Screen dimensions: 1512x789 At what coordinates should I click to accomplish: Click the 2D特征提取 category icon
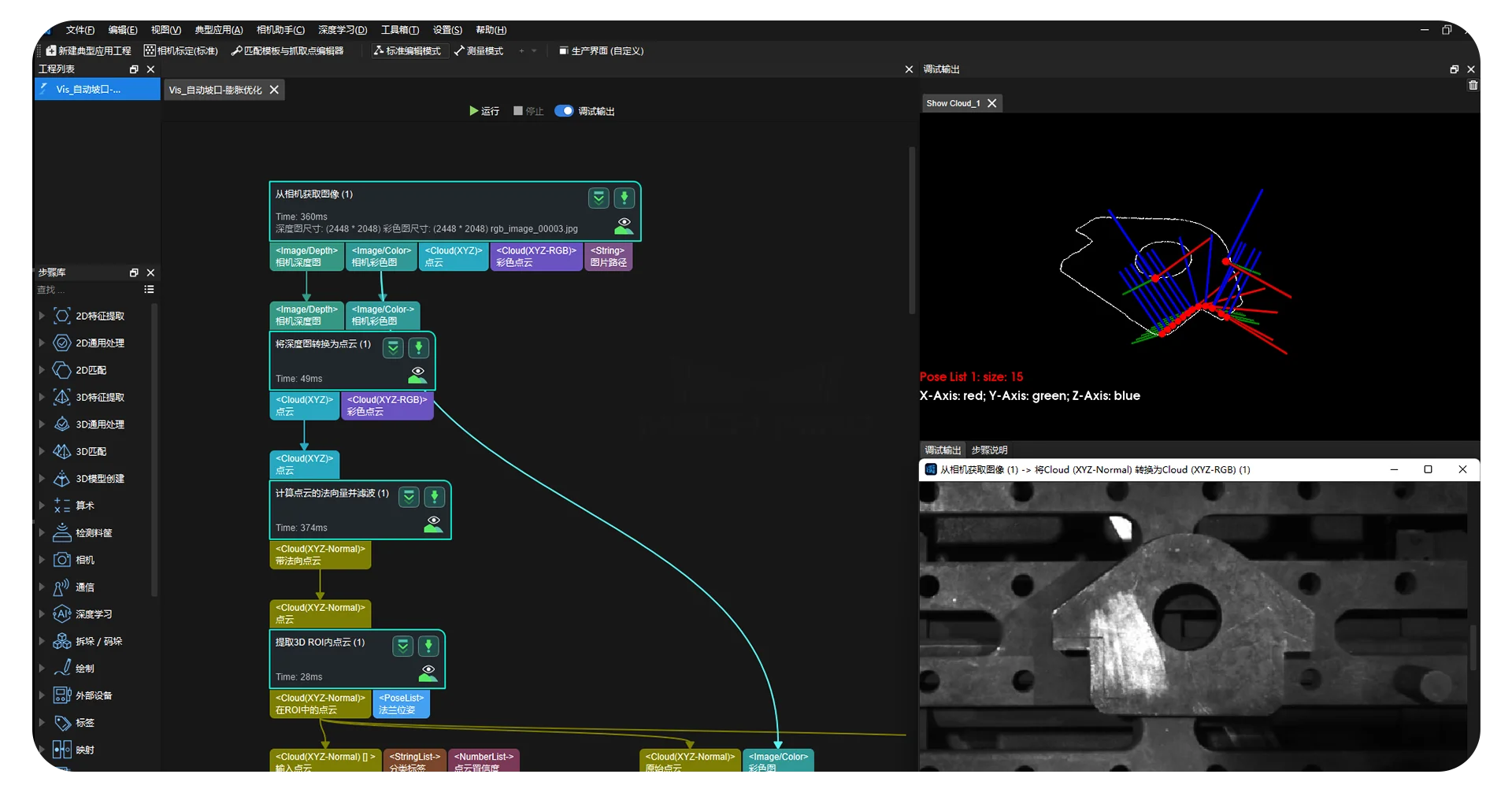pyautogui.click(x=62, y=317)
